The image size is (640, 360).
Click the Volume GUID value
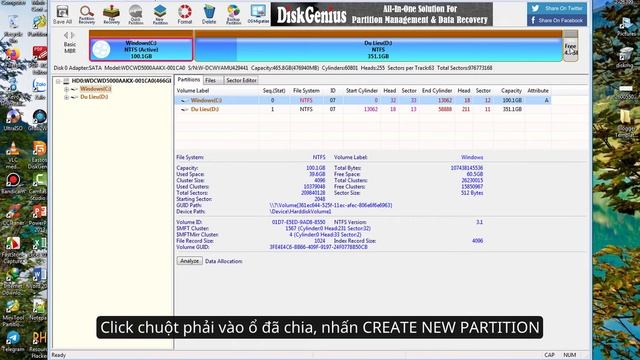coord(318,247)
